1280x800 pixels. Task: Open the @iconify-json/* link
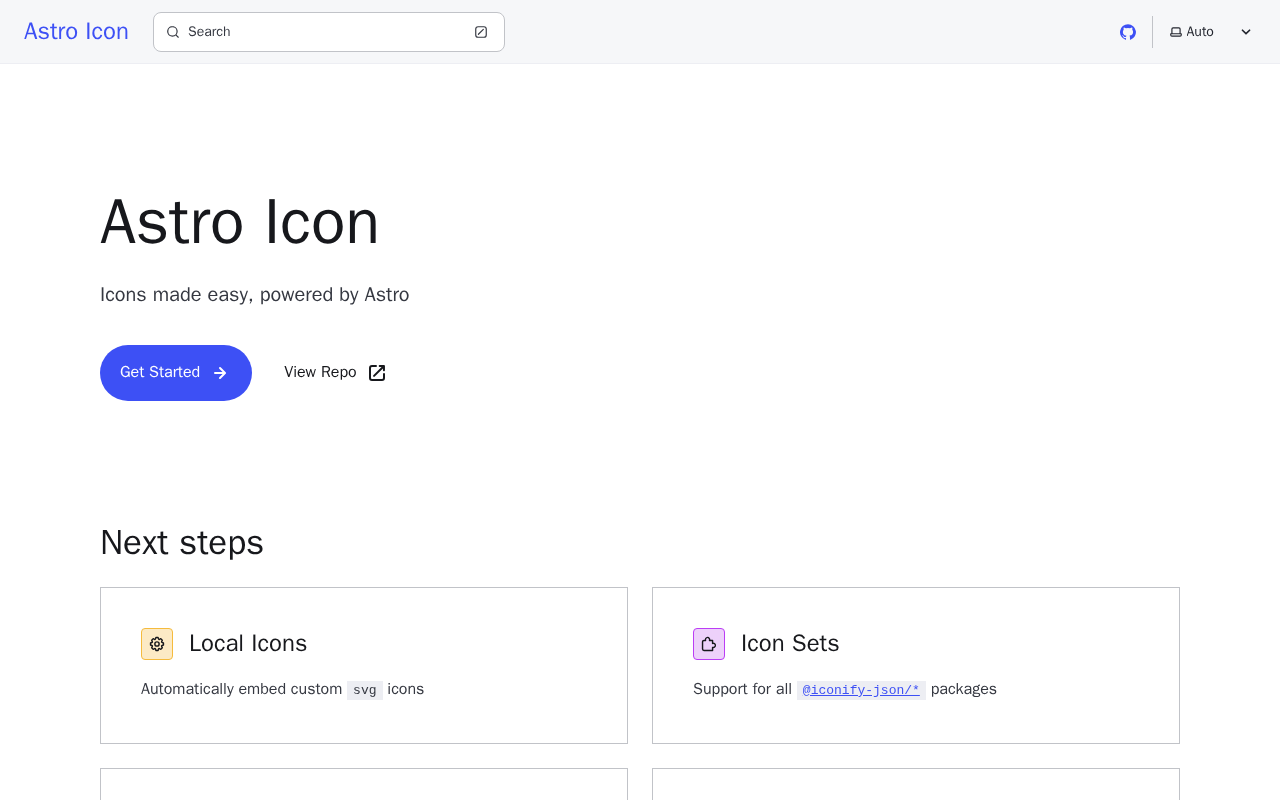point(861,690)
